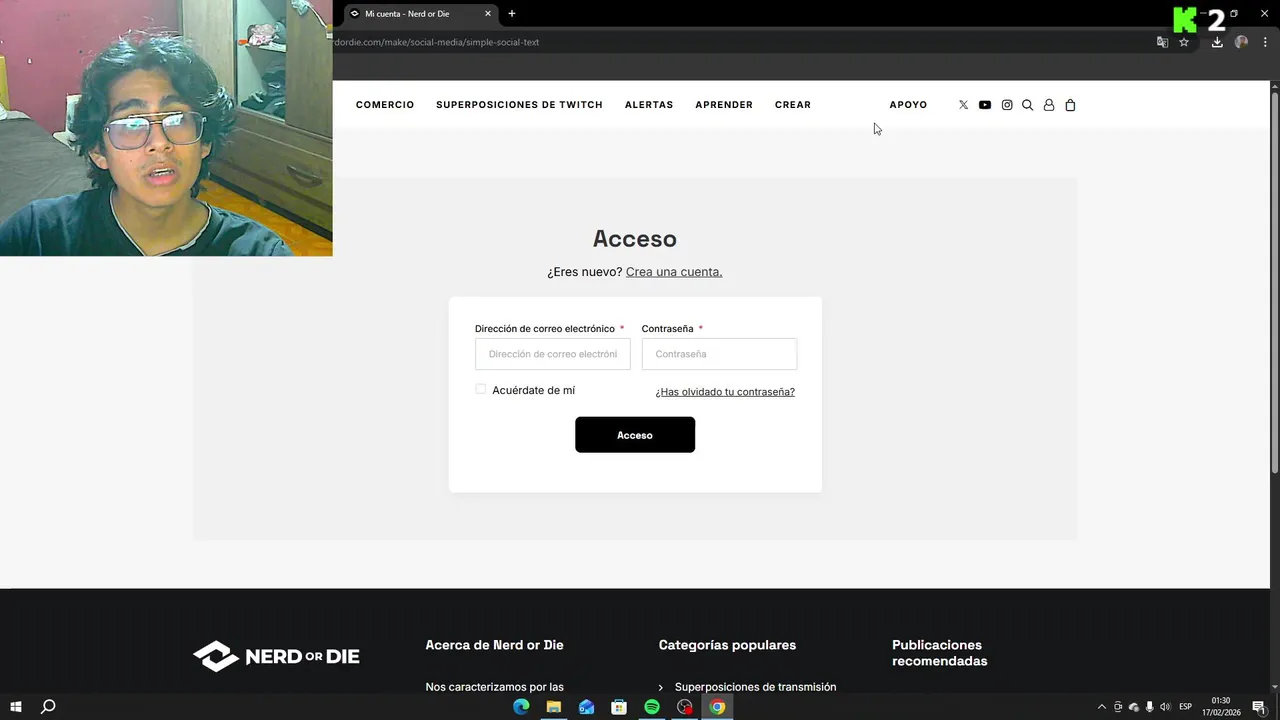The width and height of the screenshot is (1280, 720).
Task: Click the Google Translate icon in address bar
Action: point(1162,42)
